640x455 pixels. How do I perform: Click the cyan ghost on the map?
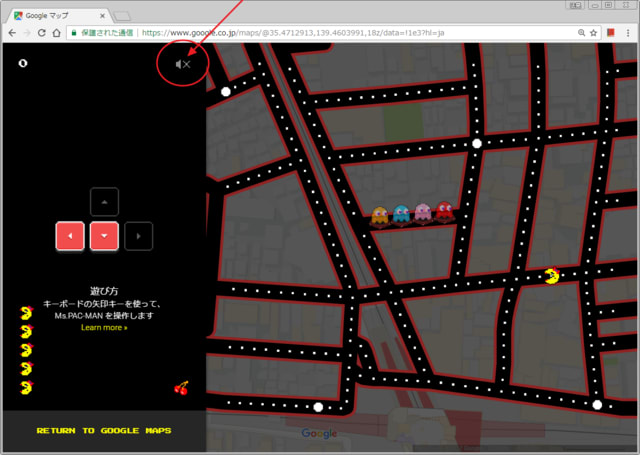click(x=402, y=214)
